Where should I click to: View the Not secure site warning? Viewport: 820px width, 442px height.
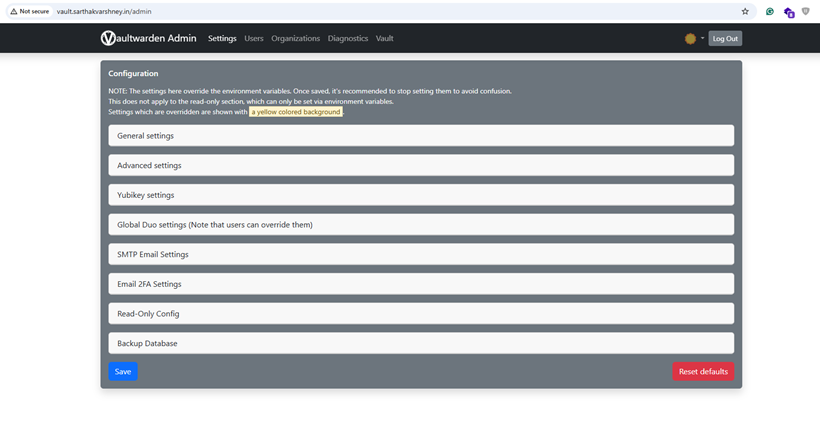(30, 12)
